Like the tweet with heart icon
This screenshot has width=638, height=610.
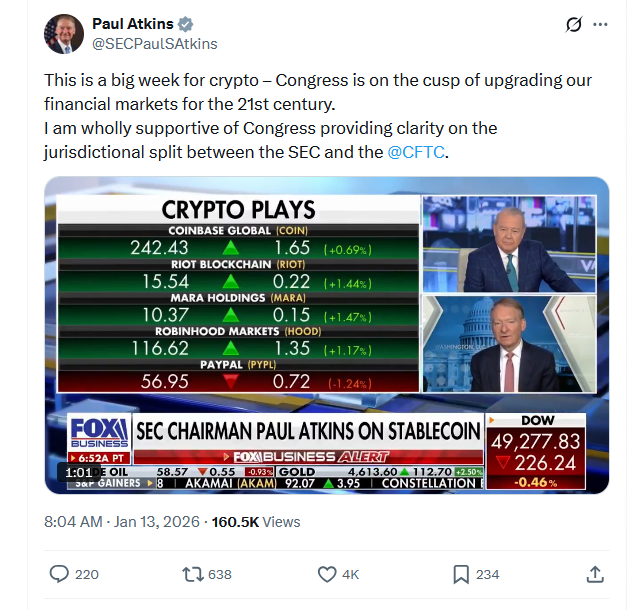pos(327,574)
